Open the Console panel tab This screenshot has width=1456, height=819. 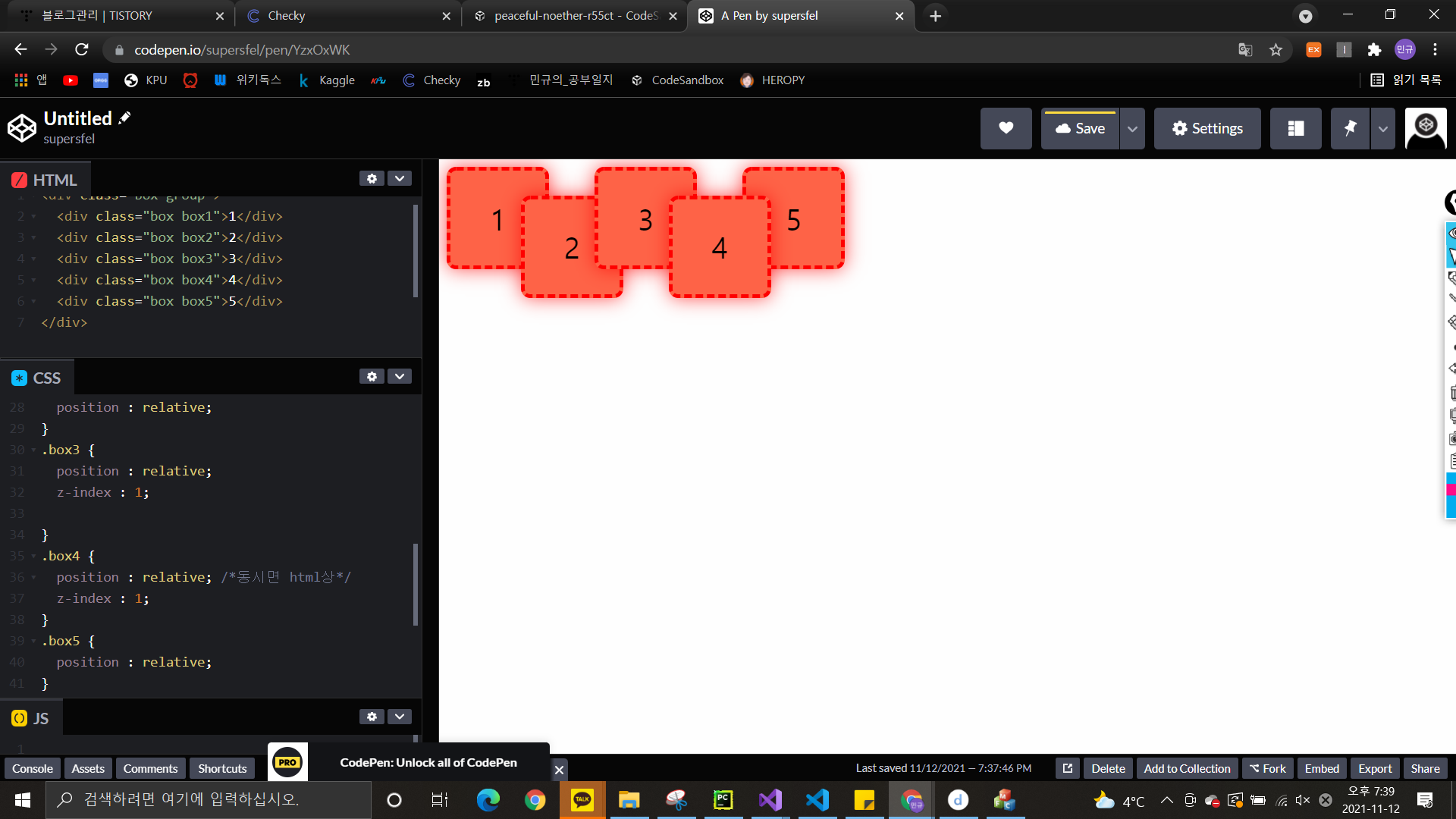[x=33, y=768]
